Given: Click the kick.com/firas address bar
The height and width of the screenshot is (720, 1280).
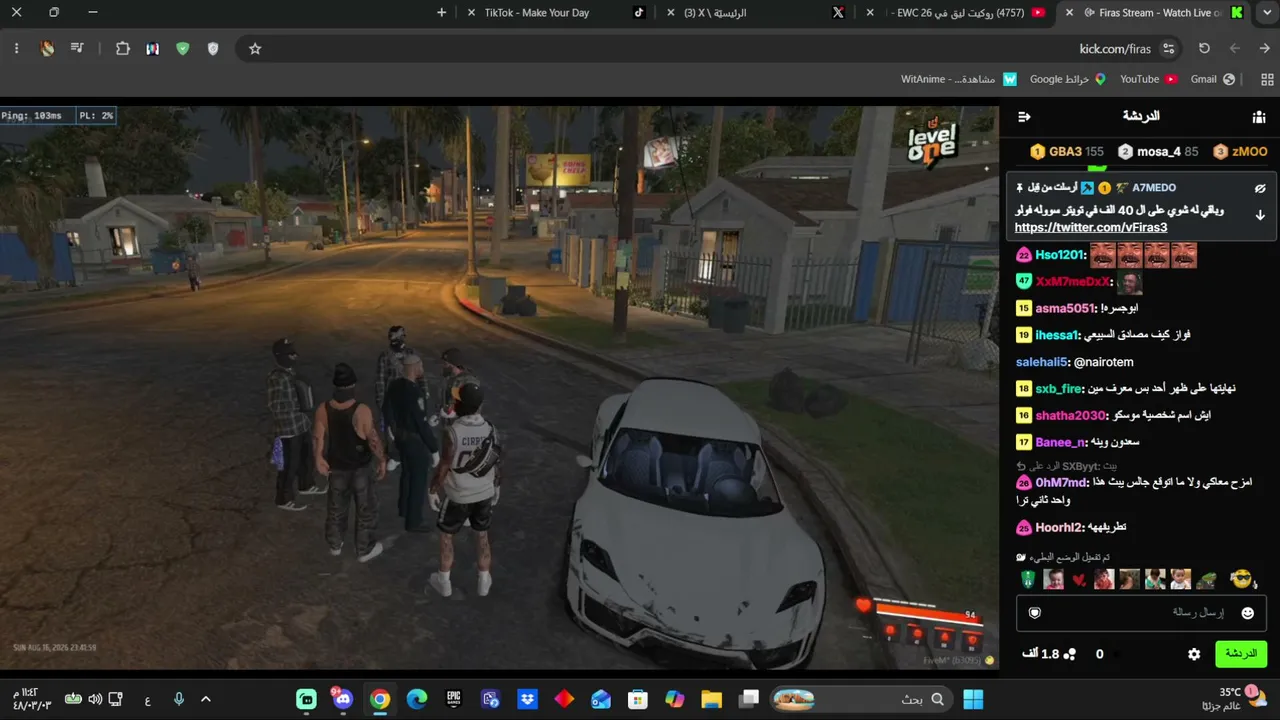Looking at the screenshot, I should tap(710, 48).
